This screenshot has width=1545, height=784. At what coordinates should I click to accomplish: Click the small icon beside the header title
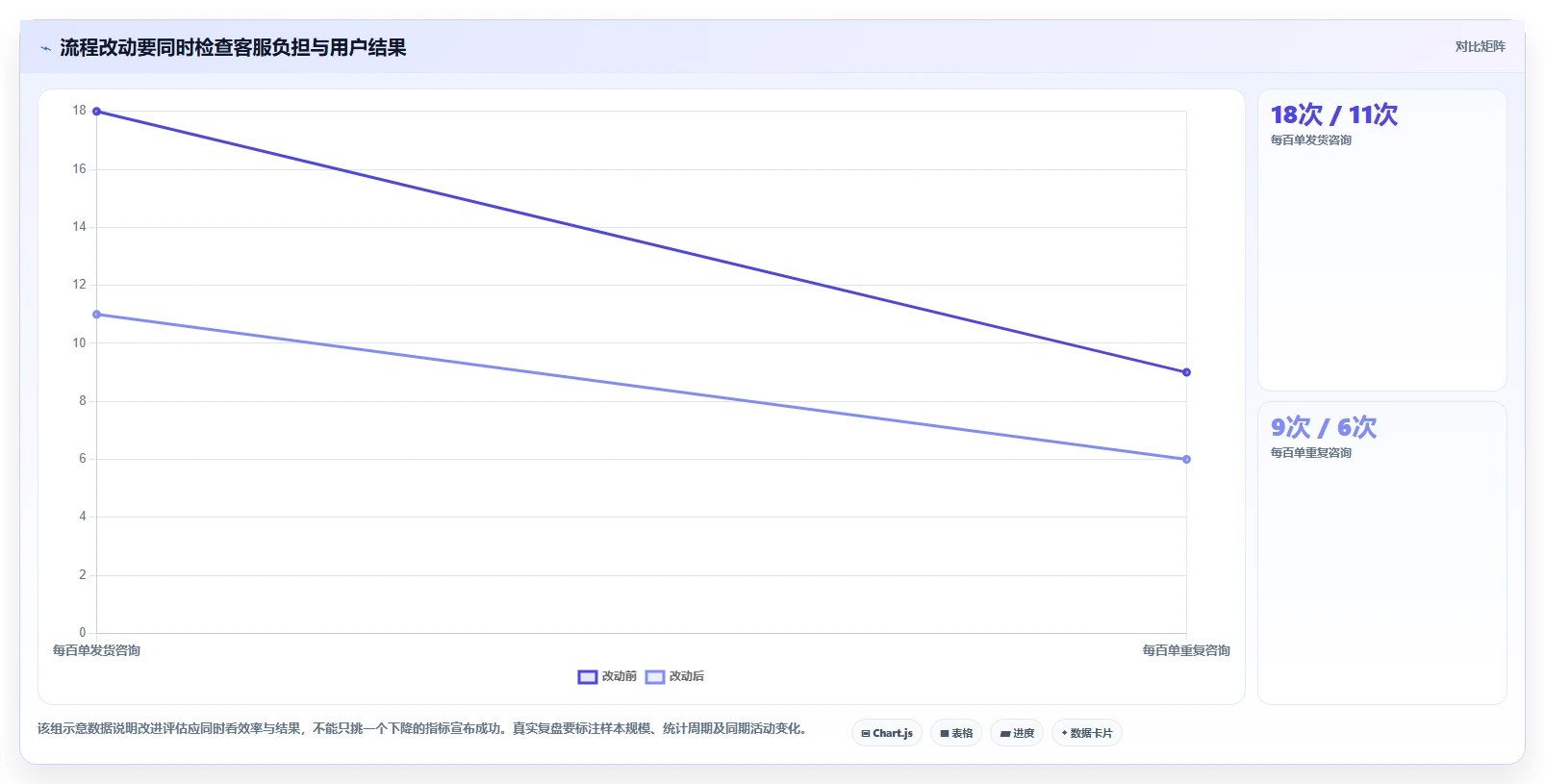tap(45, 48)
